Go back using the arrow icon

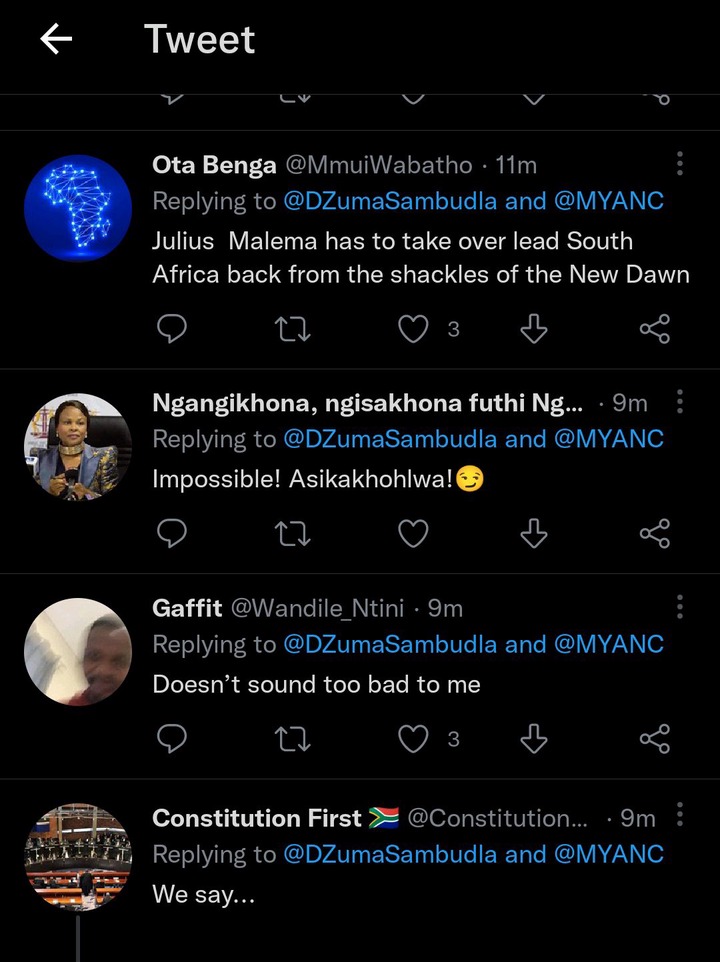[56, 39]
